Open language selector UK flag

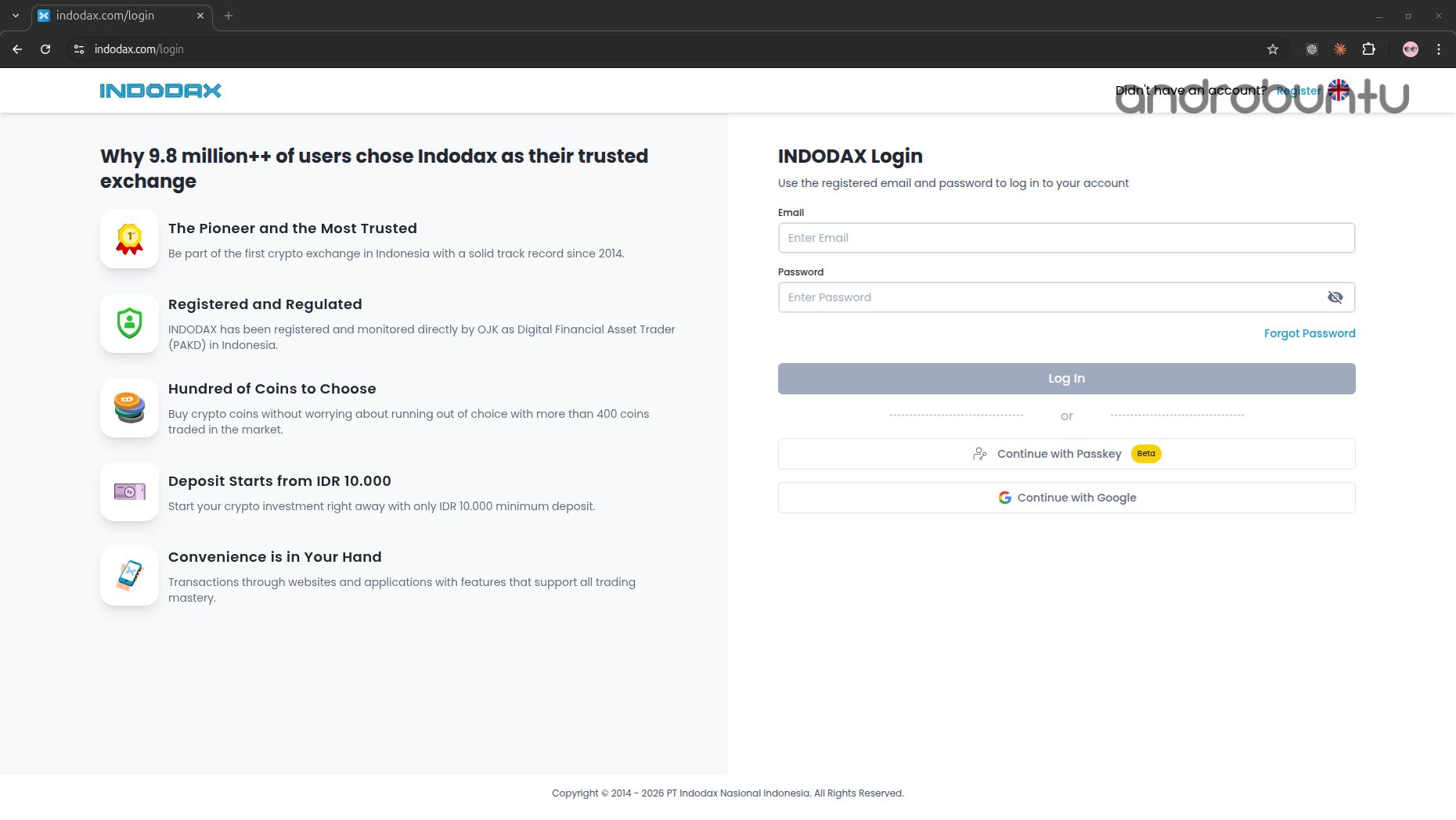point(1339,90)
